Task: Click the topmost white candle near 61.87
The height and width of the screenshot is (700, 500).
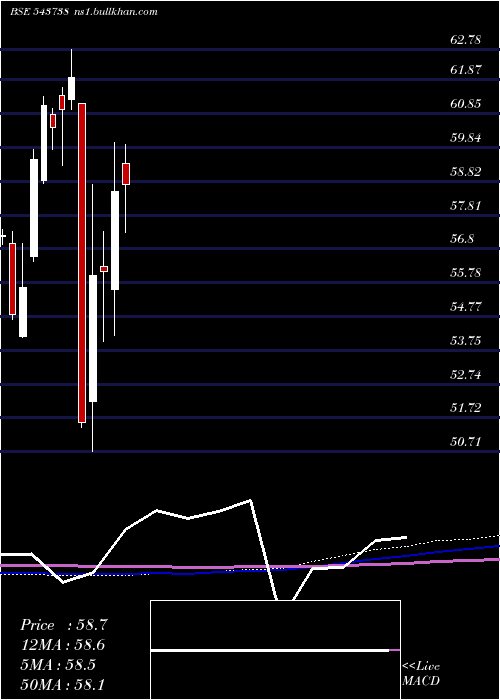Action: (x=71, y=88)
